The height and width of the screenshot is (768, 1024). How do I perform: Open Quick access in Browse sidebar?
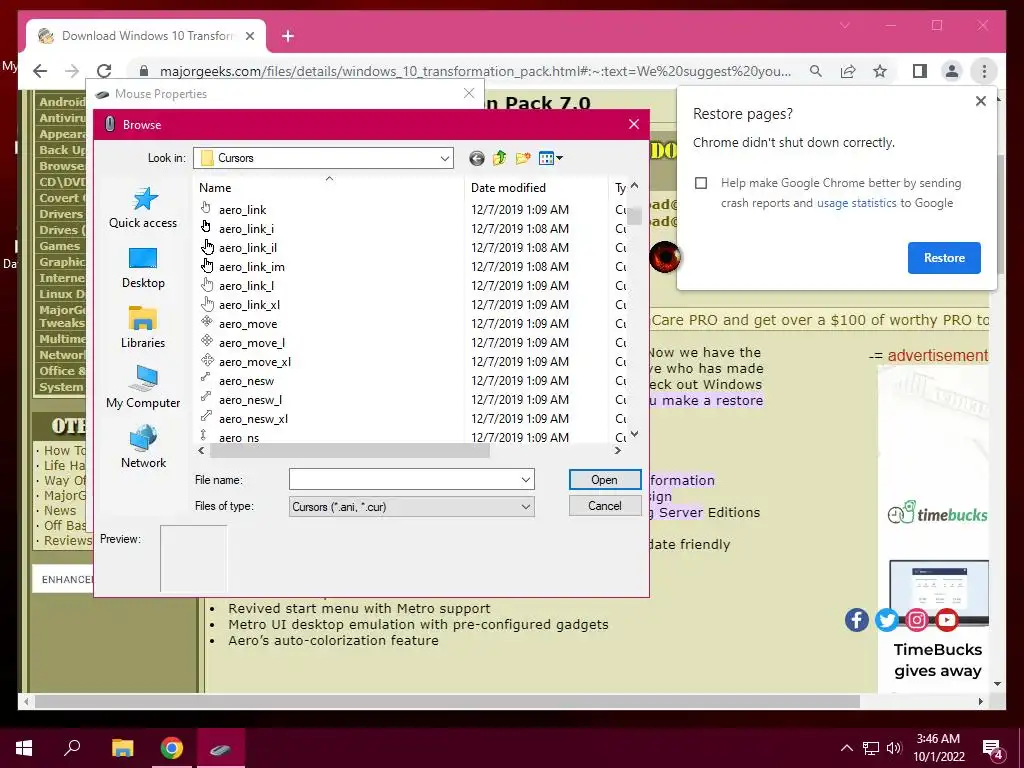pos(143,208)
